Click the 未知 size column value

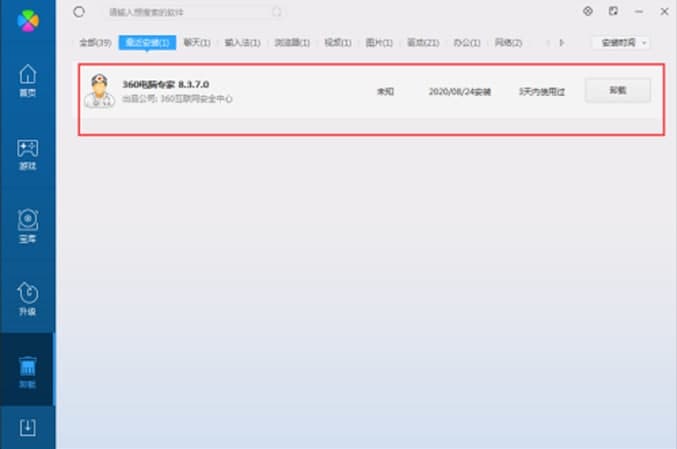(386, 92)
